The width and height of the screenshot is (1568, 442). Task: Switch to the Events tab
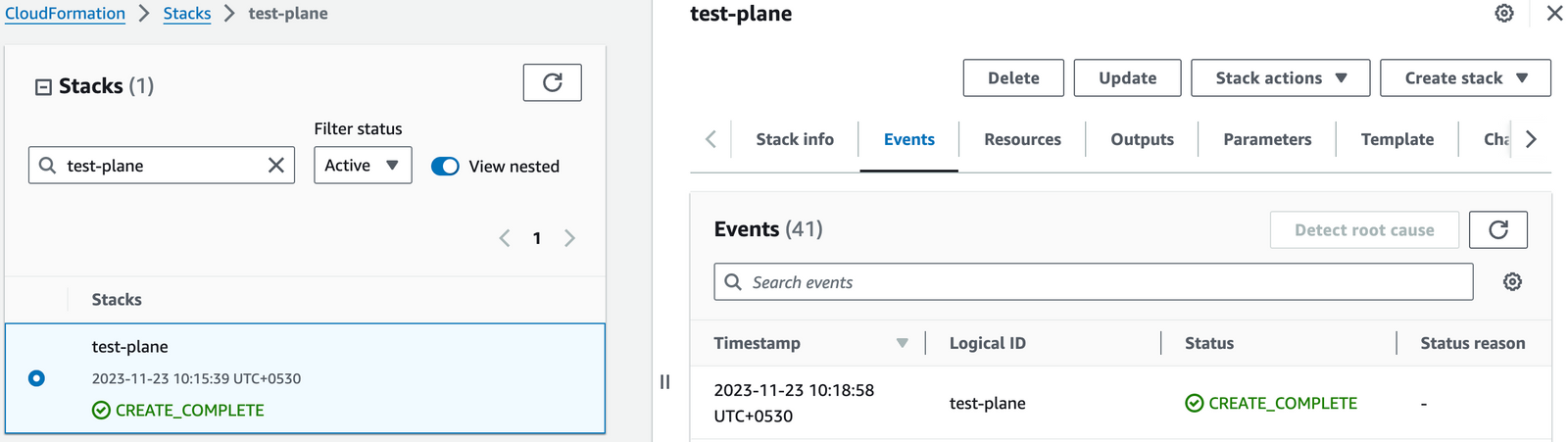tap(908, 139)
